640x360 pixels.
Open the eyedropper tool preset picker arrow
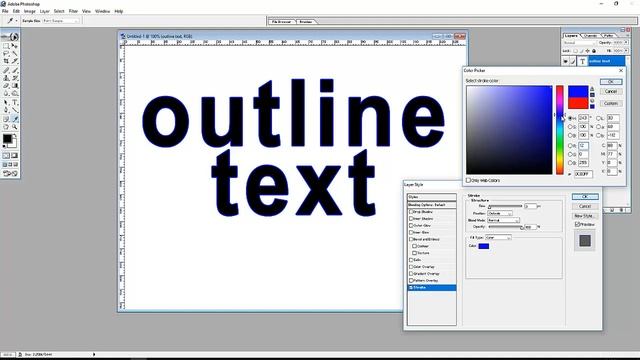pos(16,21)
